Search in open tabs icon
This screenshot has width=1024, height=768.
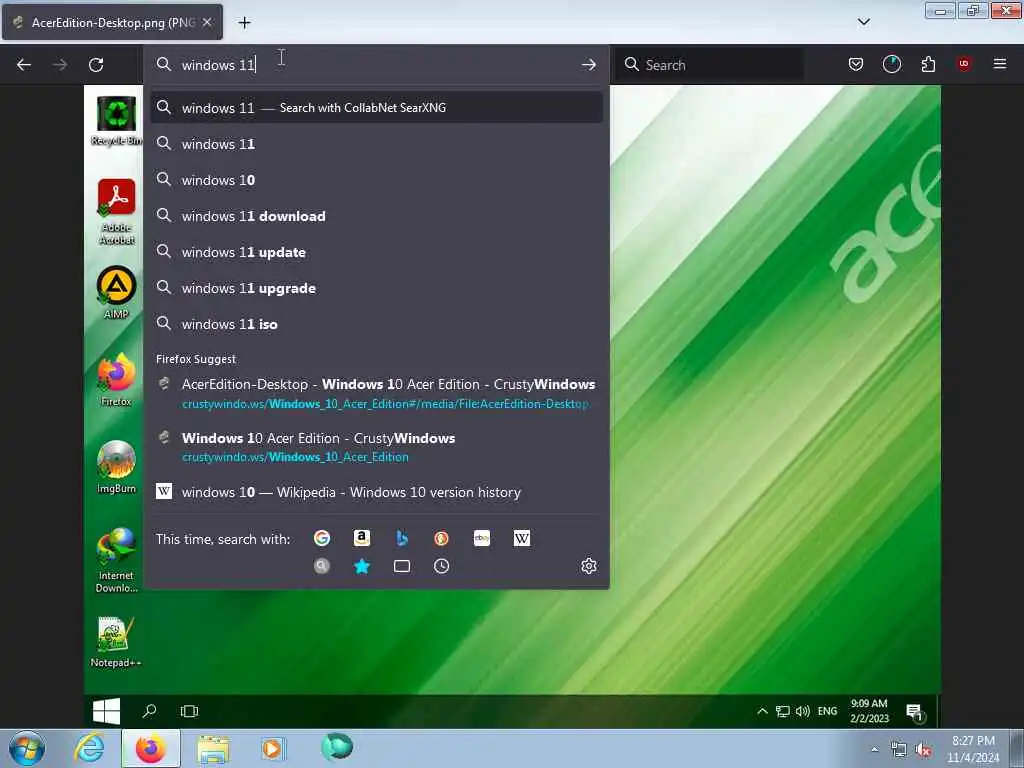point(402,566)
